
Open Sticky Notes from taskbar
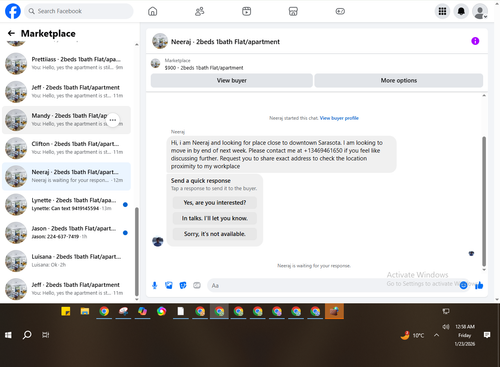point(66,311)
